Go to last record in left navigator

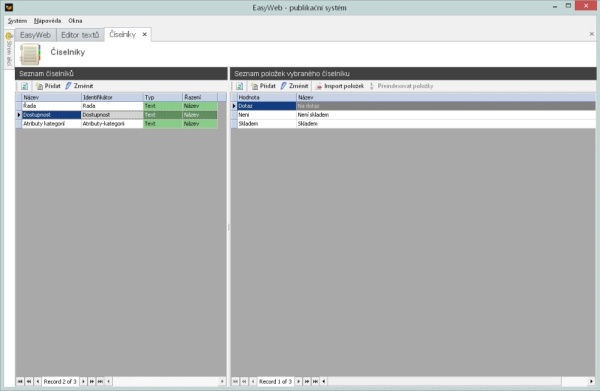tap(100, 381)
